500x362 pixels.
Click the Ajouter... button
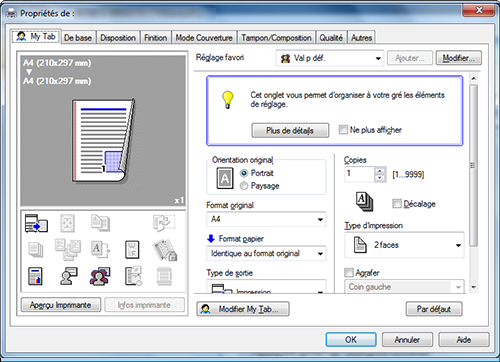coord(410,58)
